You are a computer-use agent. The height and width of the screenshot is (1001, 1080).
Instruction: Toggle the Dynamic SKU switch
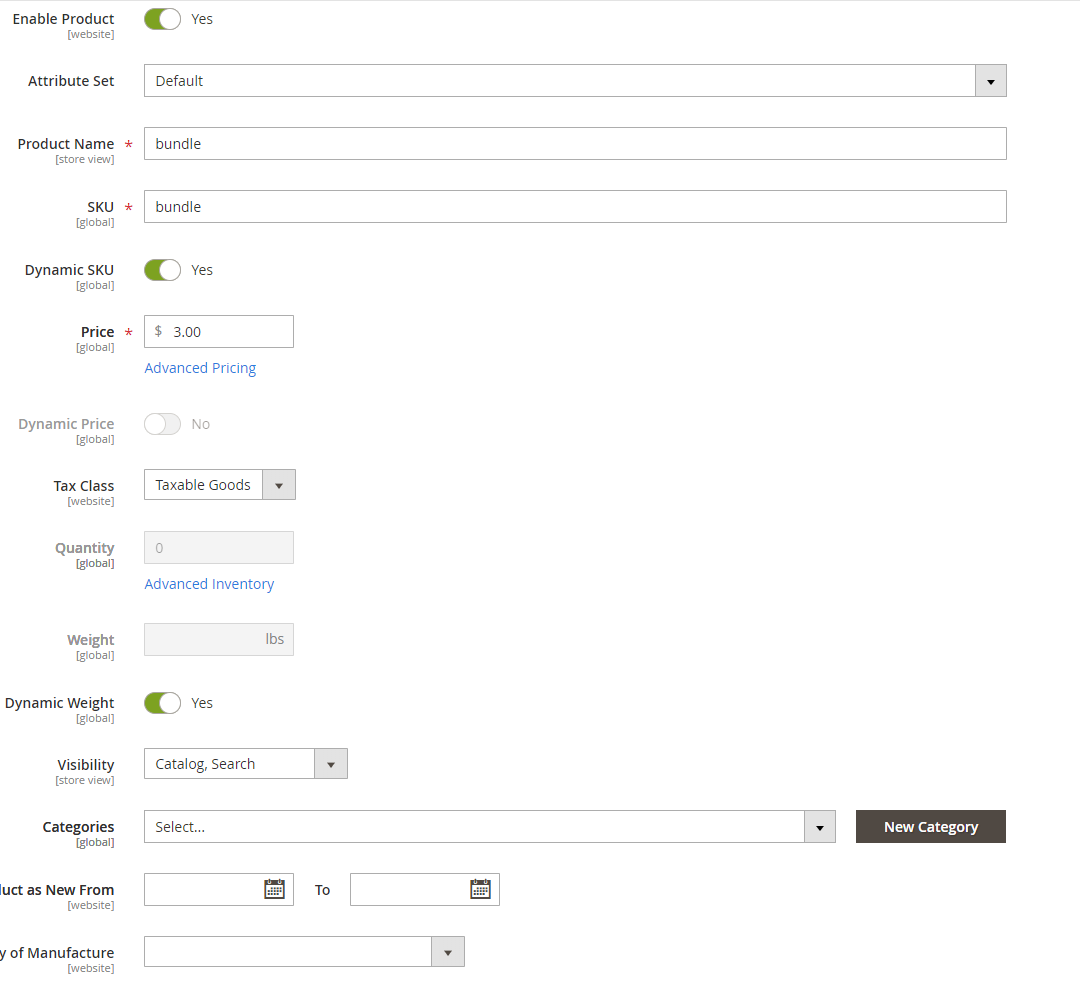tap(163, 270)
